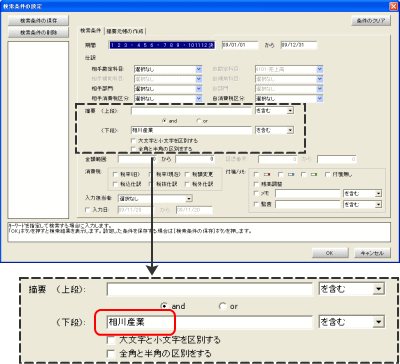
Task: Click the 検索条件の保存 button
Action: [38, 21]
